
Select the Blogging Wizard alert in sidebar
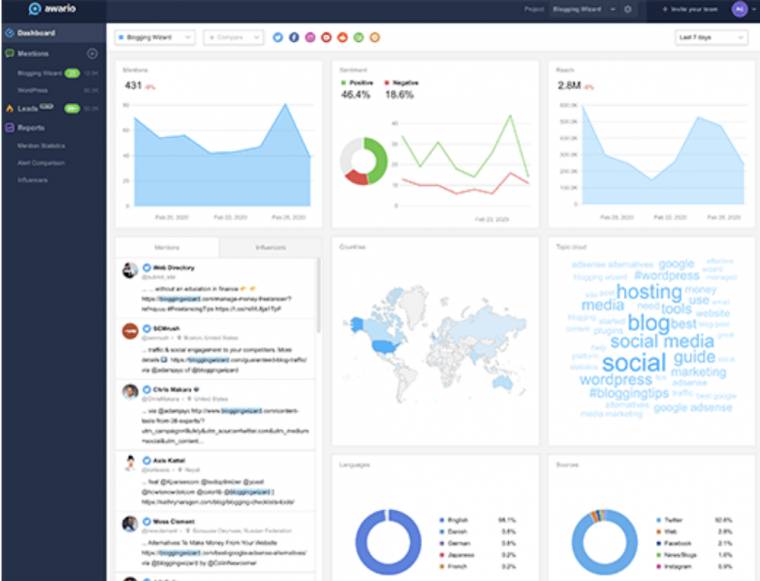click(x=39, y=73)
